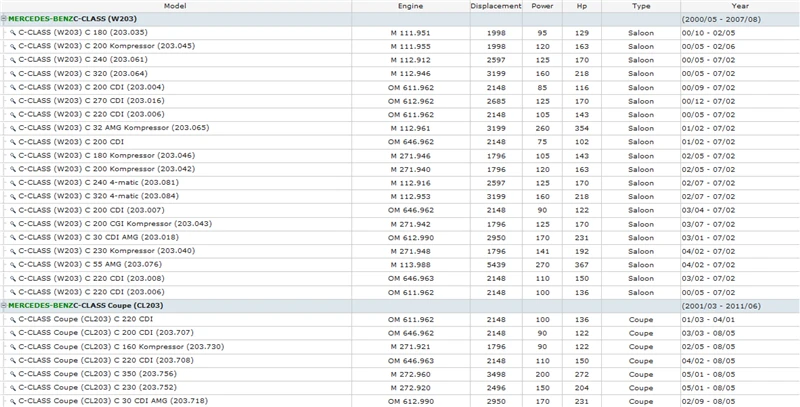Click year range 00/05 - 02/06
Viewport: 800px width, 407px height.
pyautogui.click(x=708, y=46)
